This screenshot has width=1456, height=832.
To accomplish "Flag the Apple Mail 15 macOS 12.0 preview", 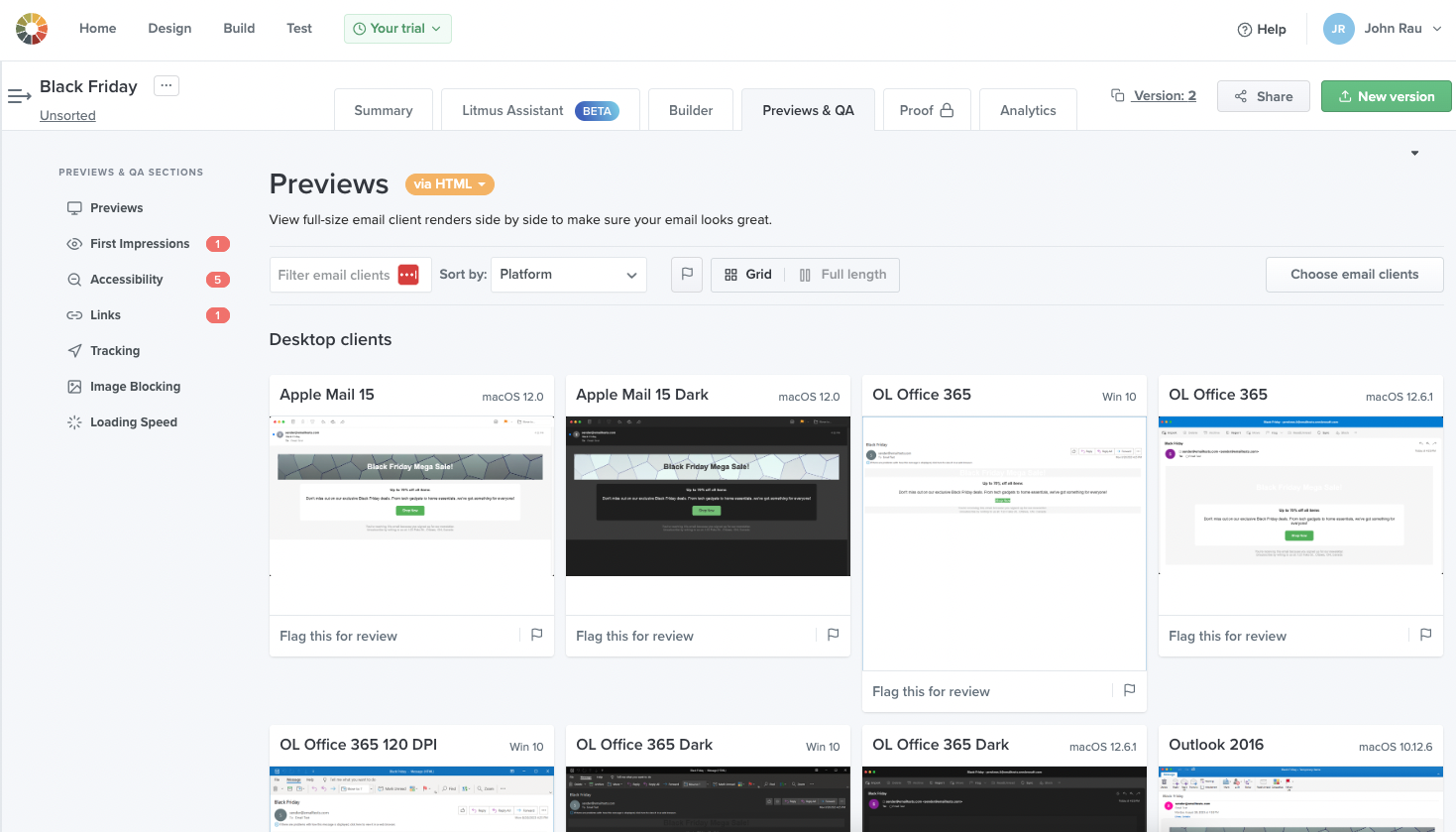I will click(x=536, y=635).
